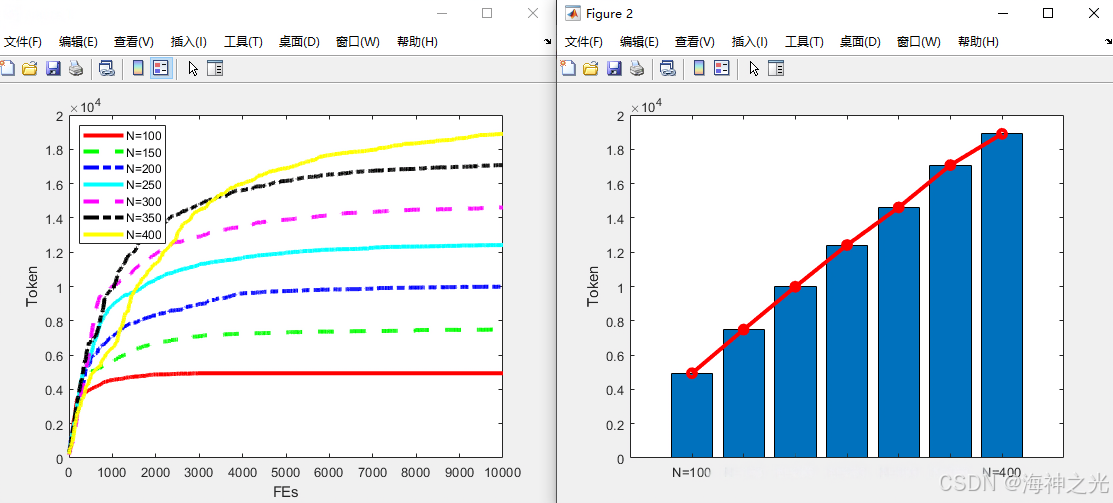Click red marker atop the N=400 bar
The width and height of the screenshot is (1113, 503).
coord(1002,133)
